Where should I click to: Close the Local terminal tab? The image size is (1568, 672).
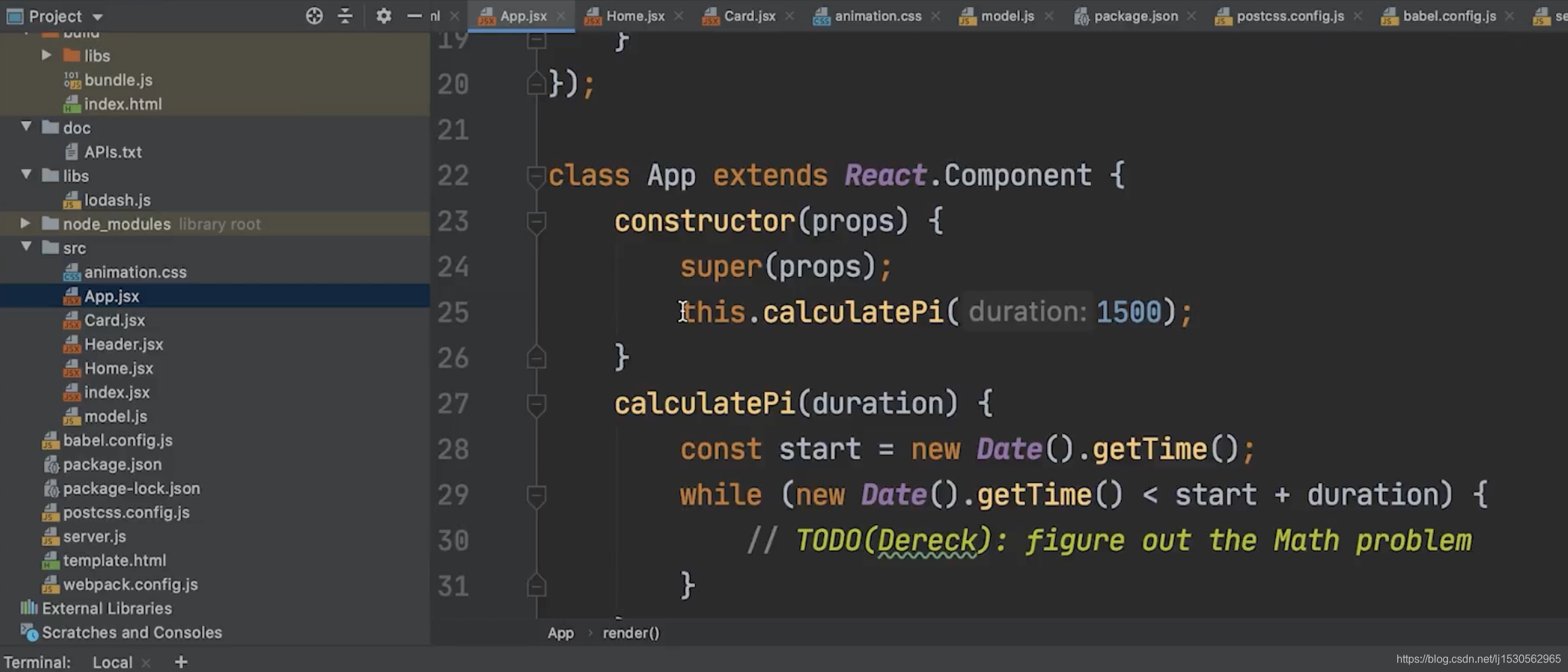click(146, 663)
